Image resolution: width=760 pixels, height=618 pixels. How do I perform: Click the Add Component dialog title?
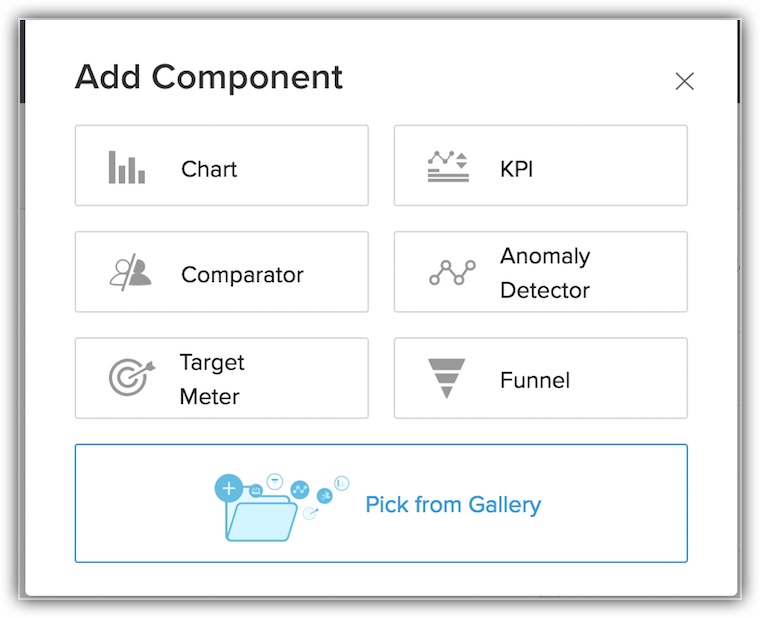pos(209,78)
